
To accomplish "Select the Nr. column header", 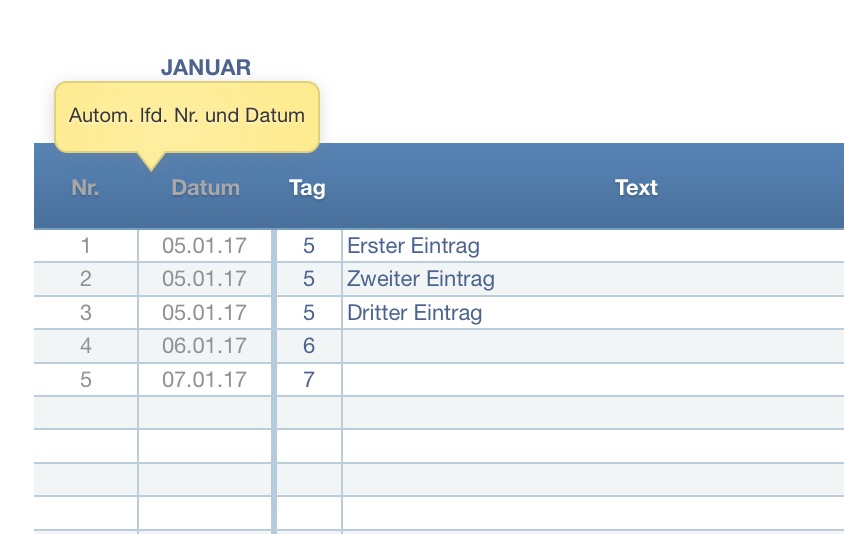I will [x=86, y=187].
